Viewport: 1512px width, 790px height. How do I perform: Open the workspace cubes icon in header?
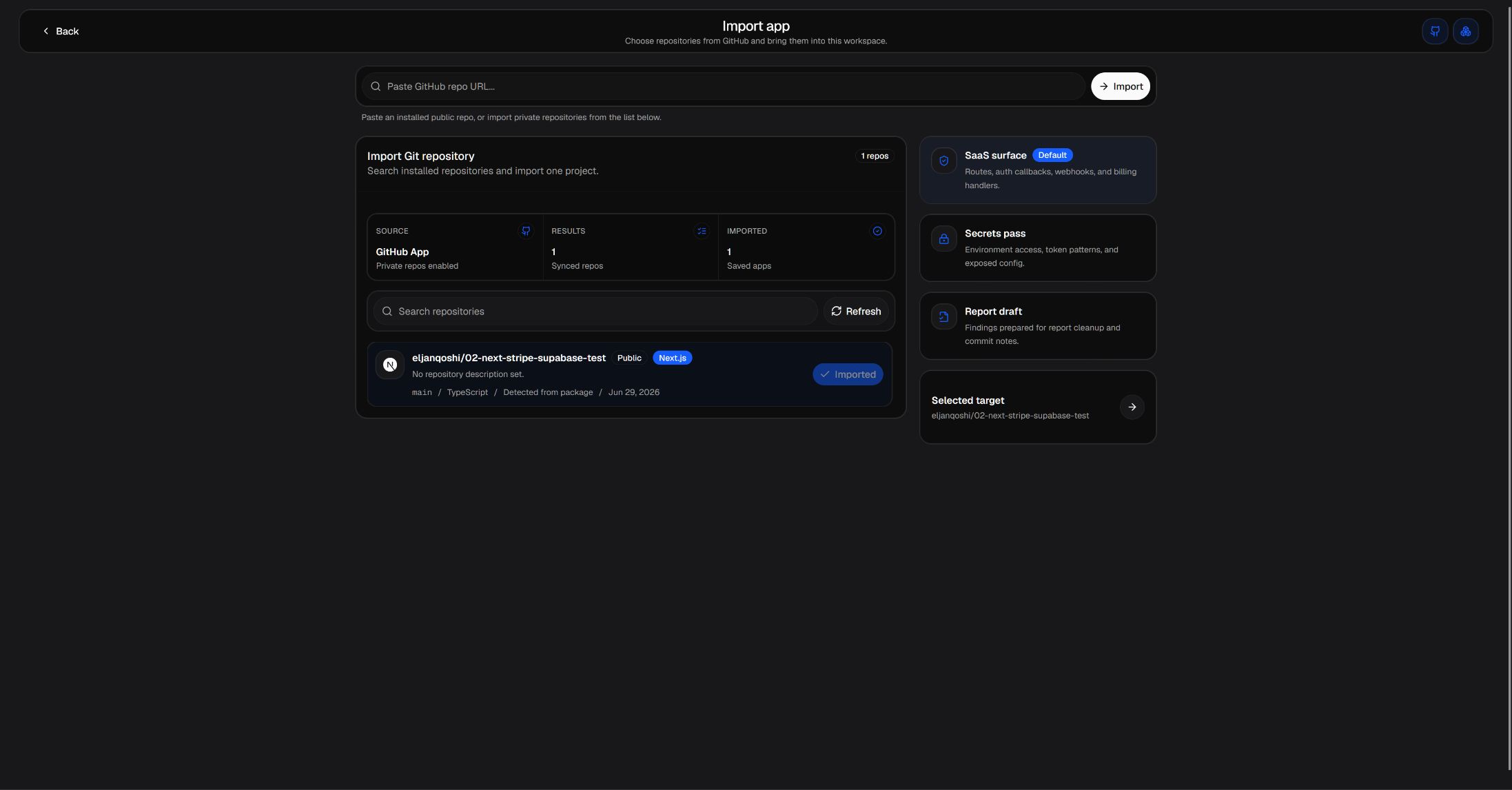[1466, 31]
